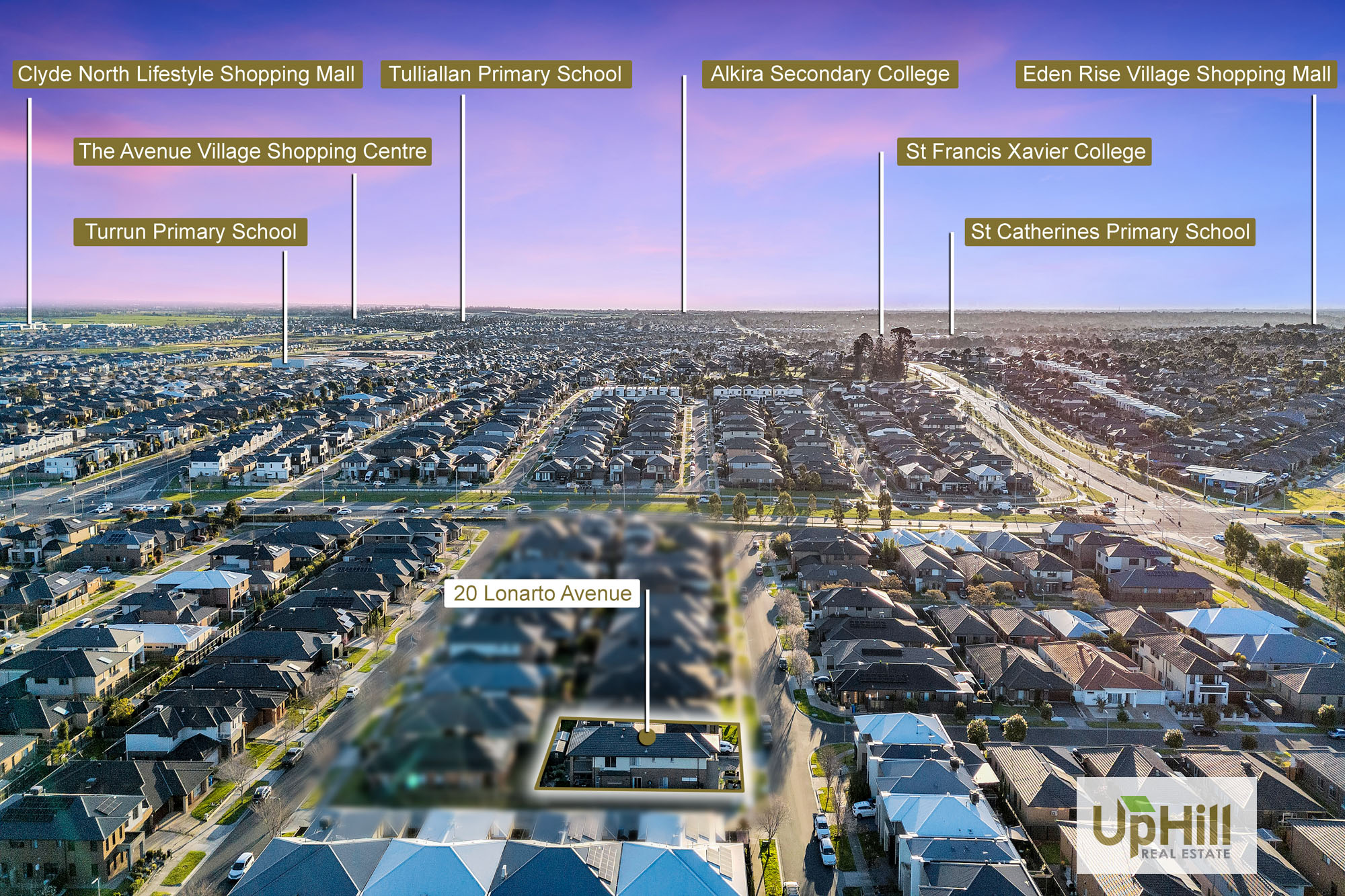Select the Tulliallan Primary School label
1345x896 pixels.
click(x=506, y=74)
